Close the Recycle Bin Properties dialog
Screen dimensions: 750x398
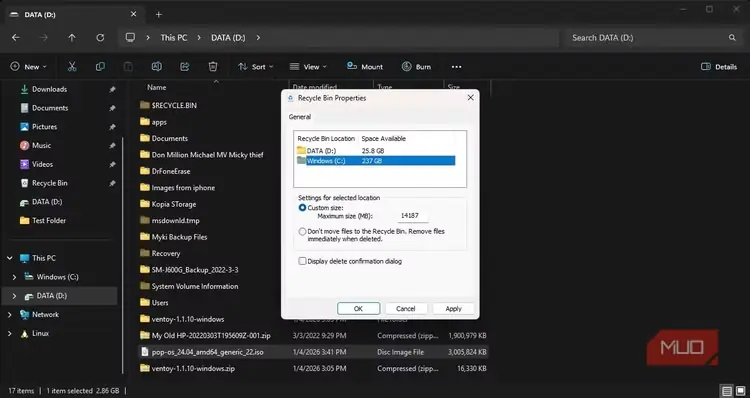pyautogui.click(x=471, y=98)
